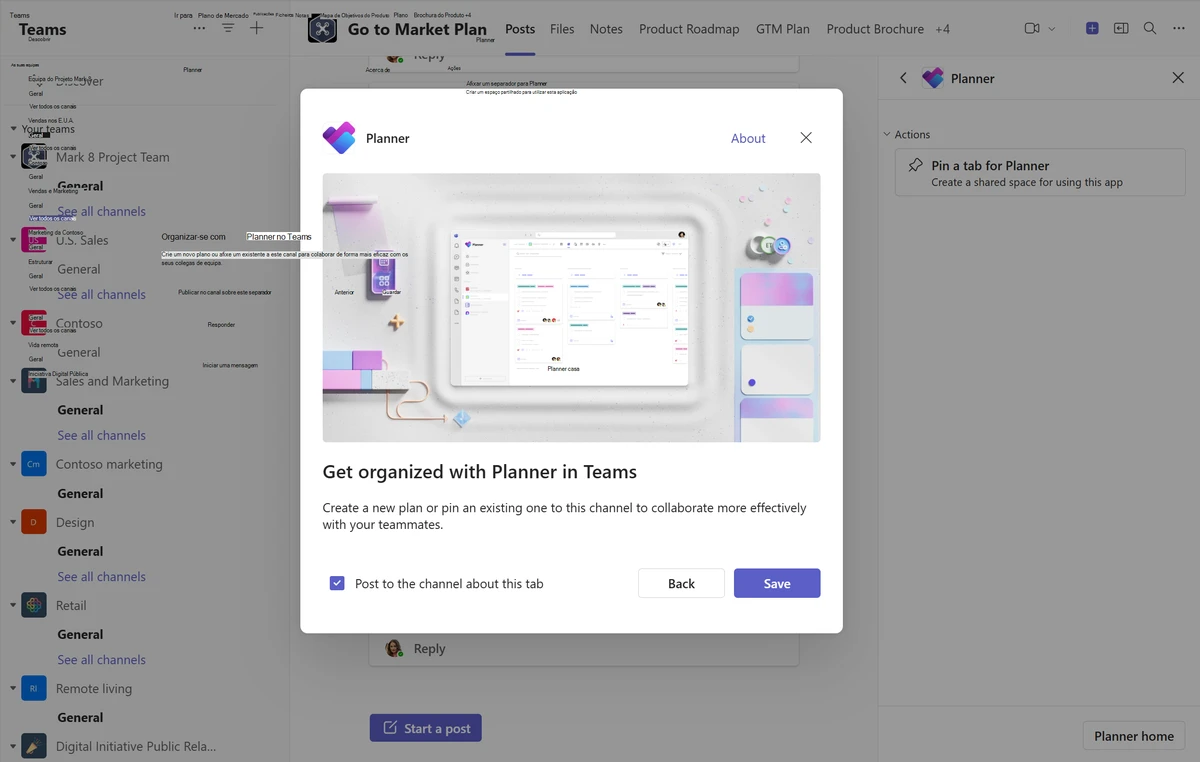Close the Planner dialog with the X
The height and width of the screenshot is (762, 1200).
pos(806,138)
